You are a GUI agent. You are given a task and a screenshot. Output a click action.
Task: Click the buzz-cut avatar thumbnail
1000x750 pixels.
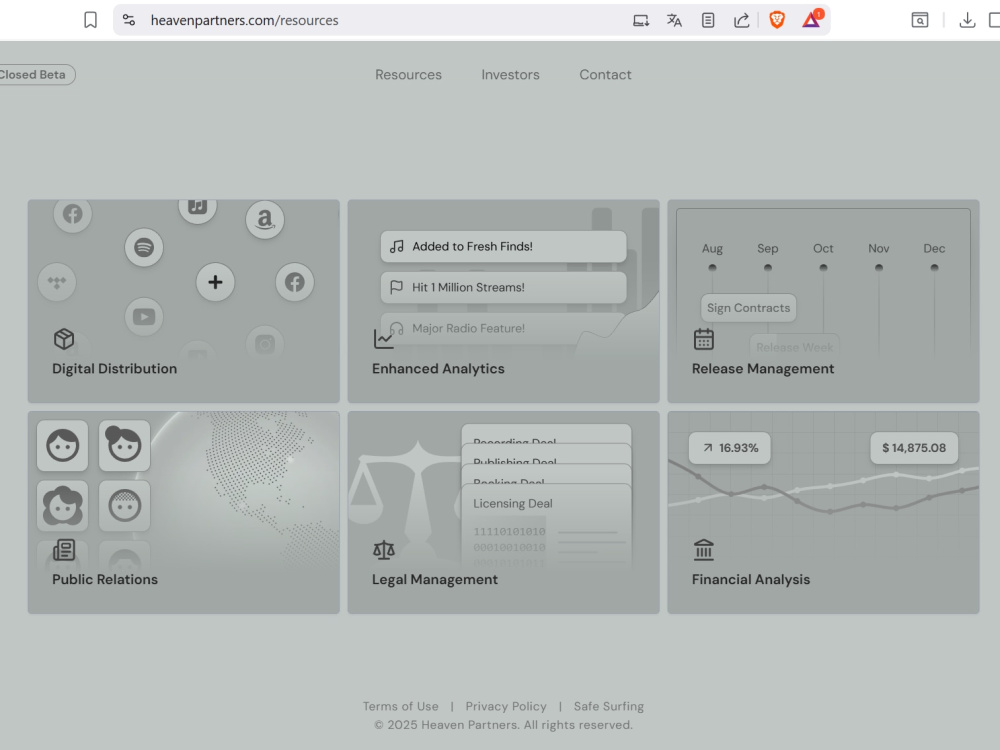(124, 506)
